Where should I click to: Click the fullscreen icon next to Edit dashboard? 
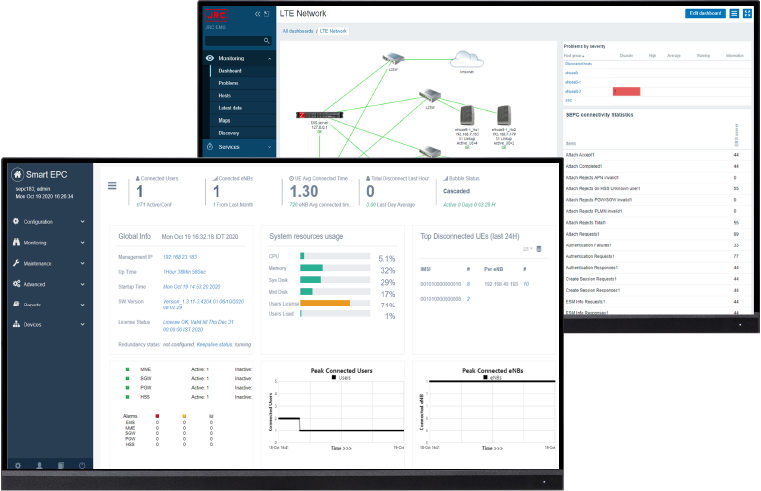[x=747, y=13]
